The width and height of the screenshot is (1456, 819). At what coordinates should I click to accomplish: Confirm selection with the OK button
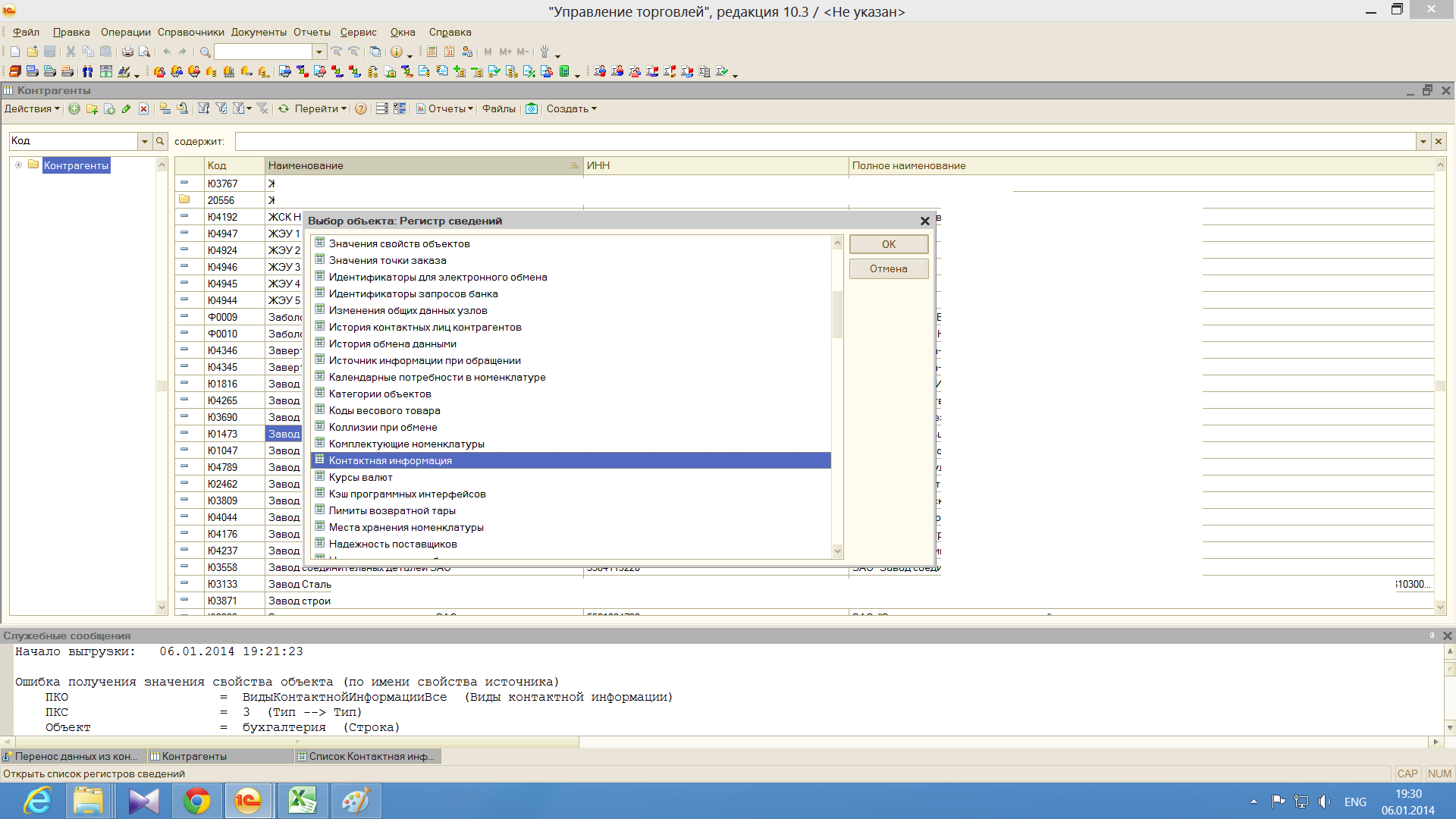coord(889,244)
